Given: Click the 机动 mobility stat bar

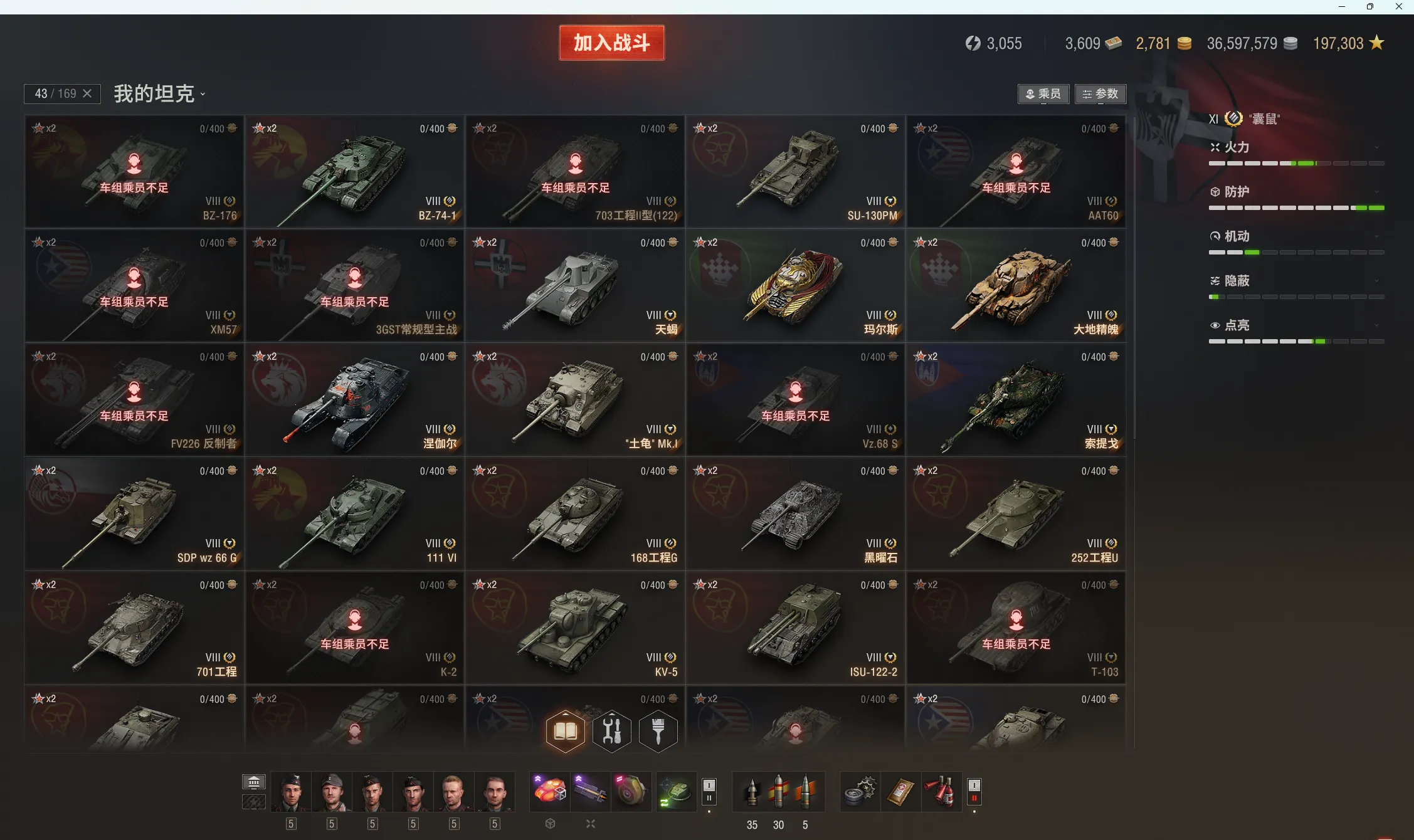Looking at the screenshot, I should tap(1296, 252).
